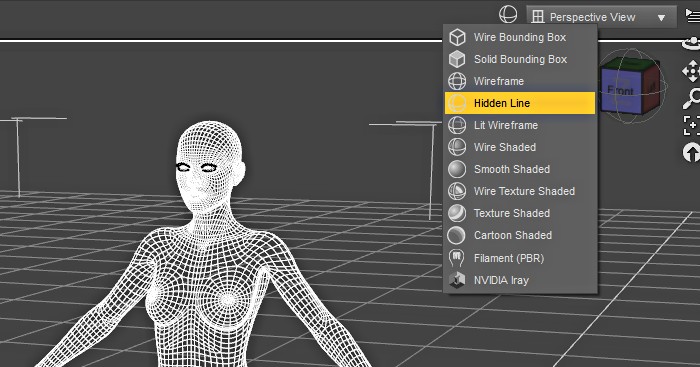Choose Smooth Shaded from the menu

coord(521,169)
